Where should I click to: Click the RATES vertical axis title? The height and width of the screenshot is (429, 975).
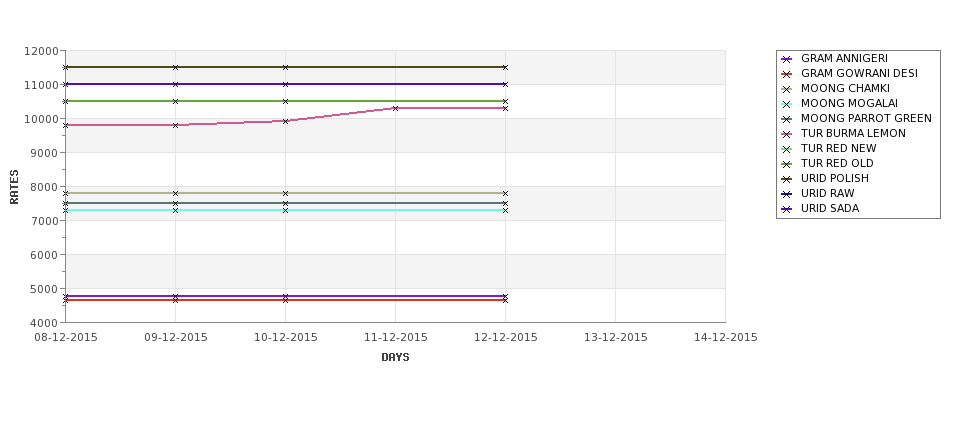(14, 187)
